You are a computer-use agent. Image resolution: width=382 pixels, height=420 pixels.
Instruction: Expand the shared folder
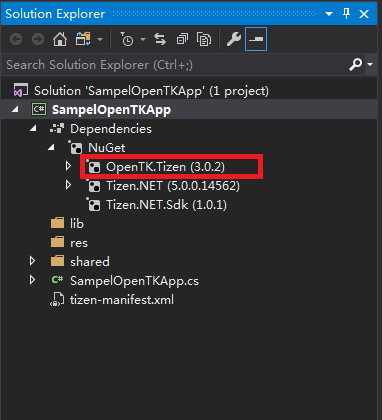(x=32, y=261)
